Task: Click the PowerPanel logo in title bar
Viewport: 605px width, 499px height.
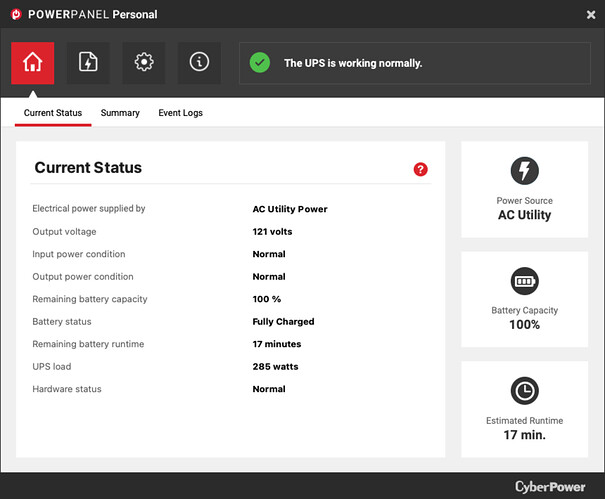Action: [15, 15]
